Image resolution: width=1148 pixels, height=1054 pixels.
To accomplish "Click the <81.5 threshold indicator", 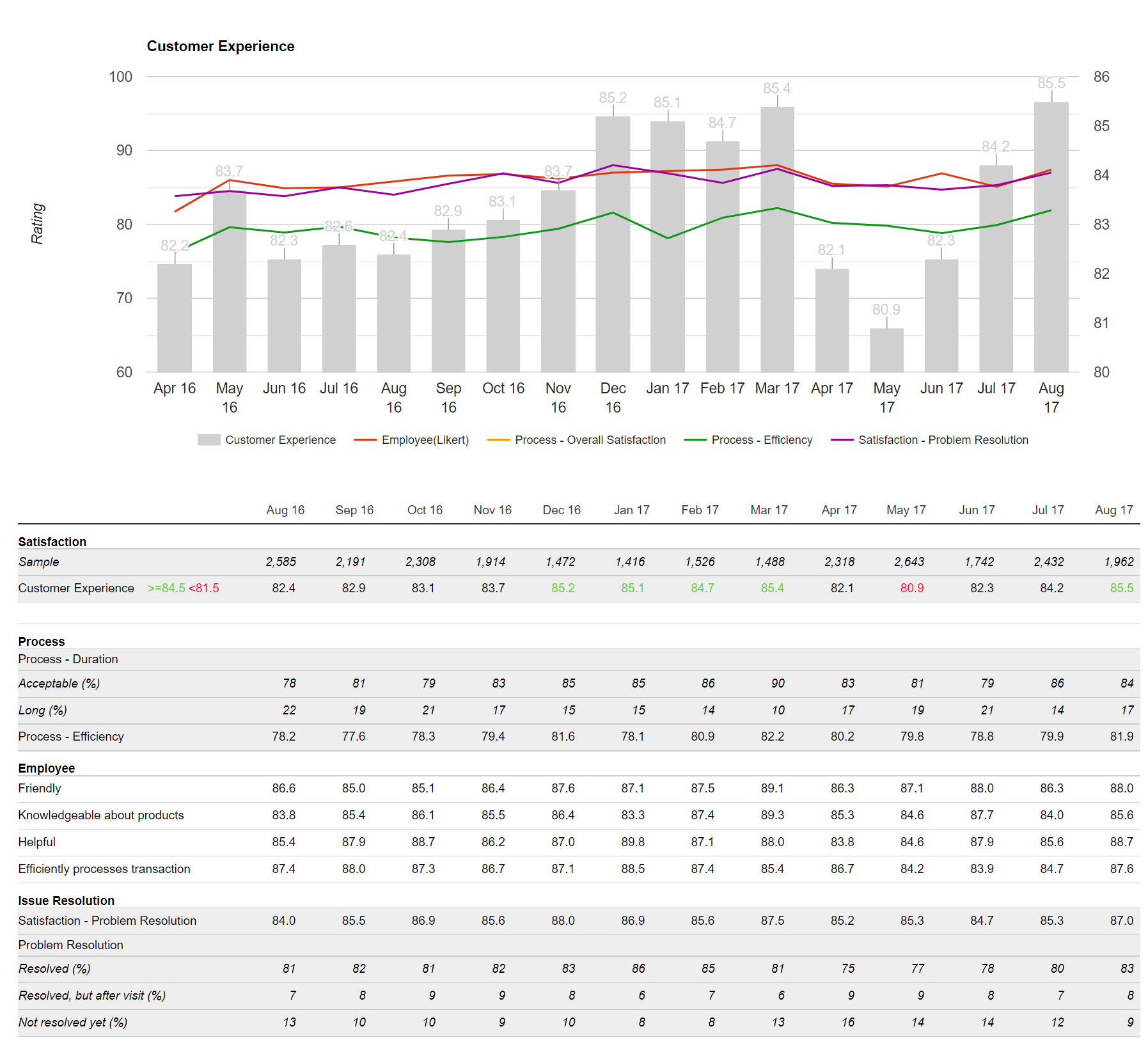I will 204,588.
